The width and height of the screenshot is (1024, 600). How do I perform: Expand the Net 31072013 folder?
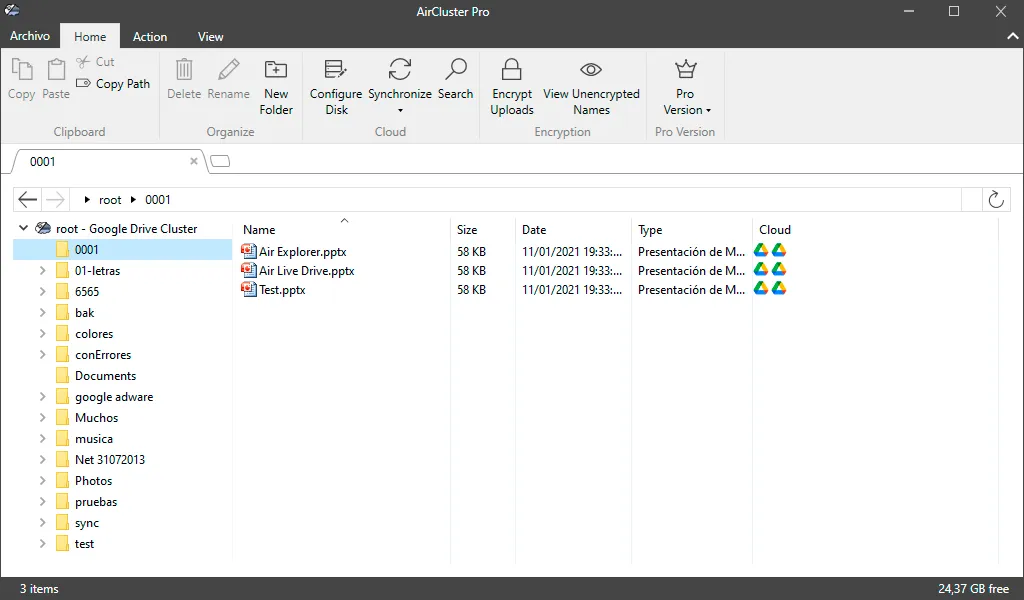point(42,459)
